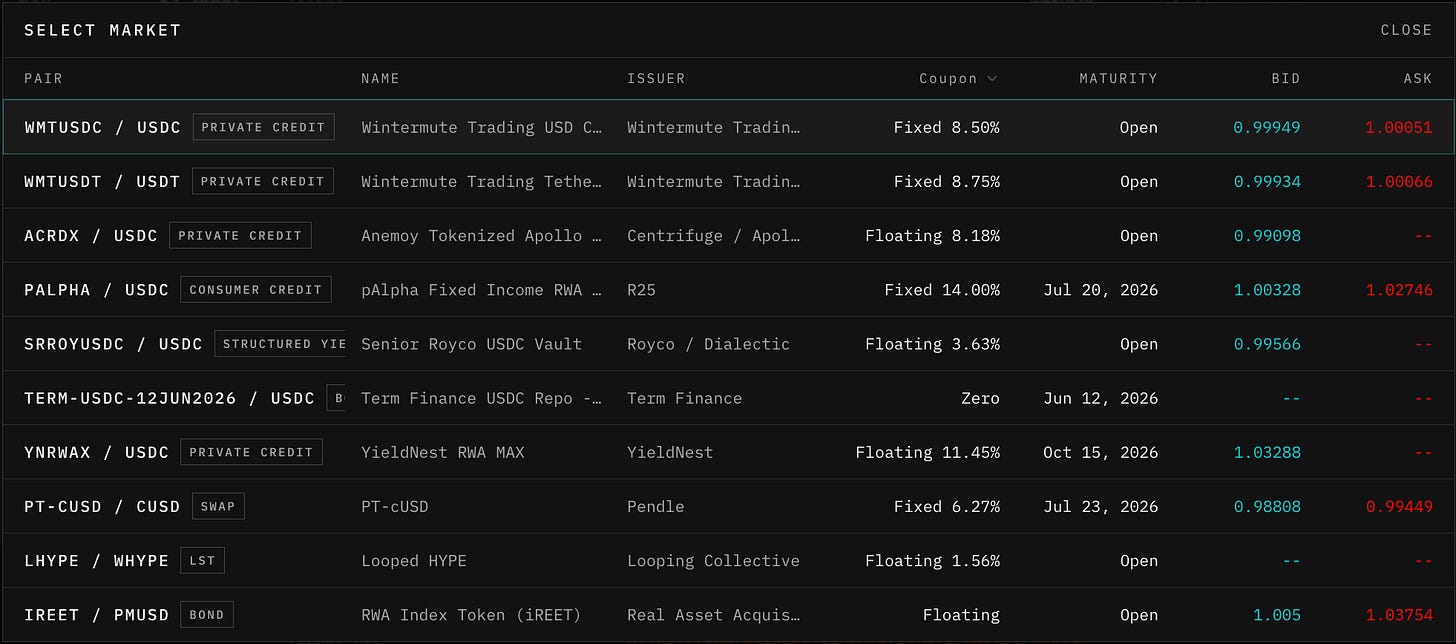Click maturity Jul 23, 2026

(1100, 507)
